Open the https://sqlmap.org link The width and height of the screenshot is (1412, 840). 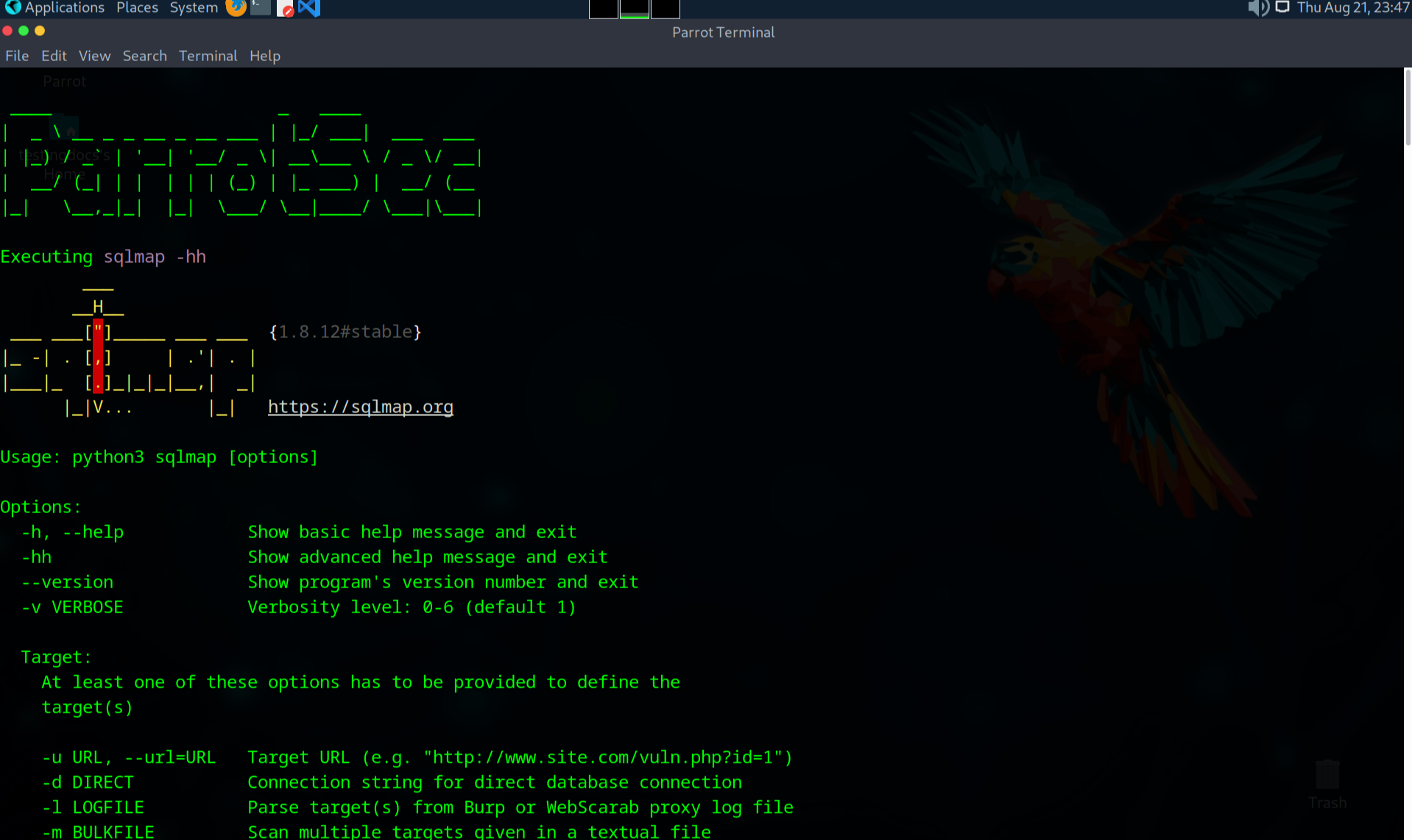coord(360,407)
